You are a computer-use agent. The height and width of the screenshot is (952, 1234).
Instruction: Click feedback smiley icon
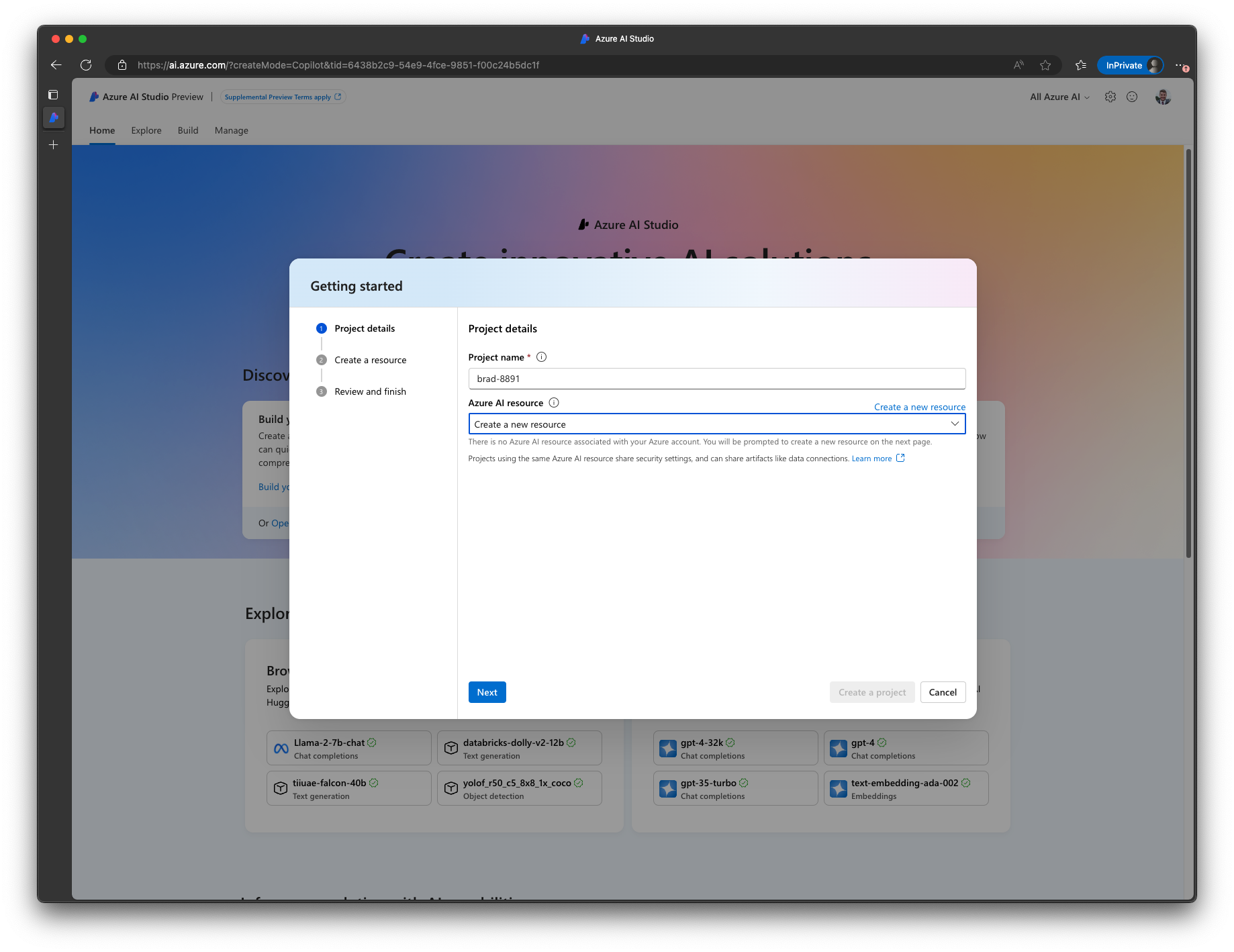pos(1132,97)
